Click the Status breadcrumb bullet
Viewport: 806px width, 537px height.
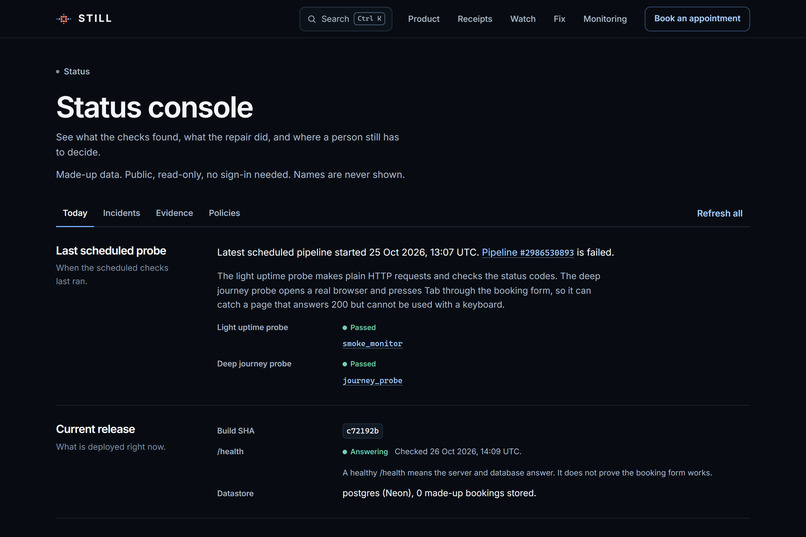(58, 72)
